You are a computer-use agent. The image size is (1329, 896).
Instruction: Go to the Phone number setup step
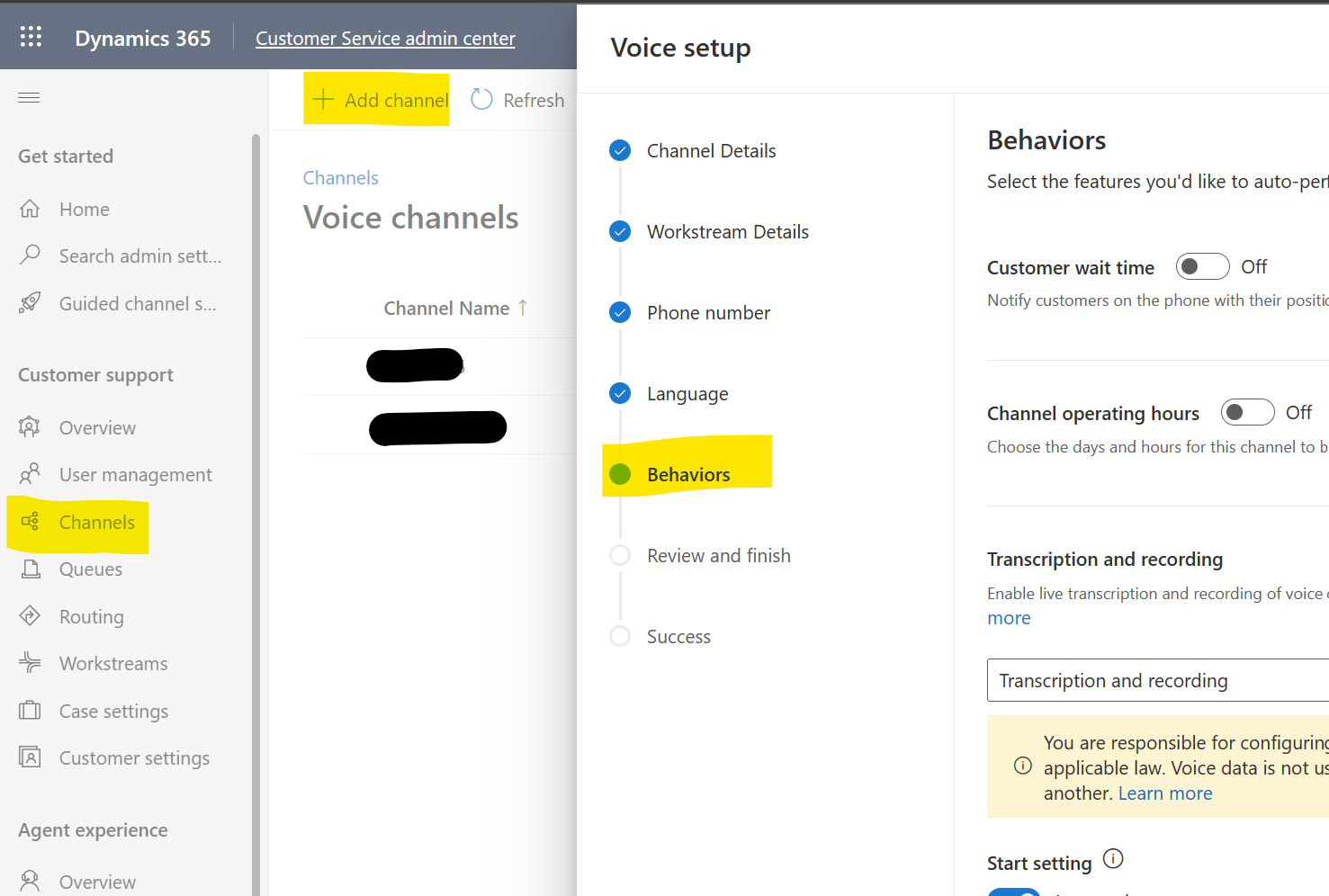[708, 313]
